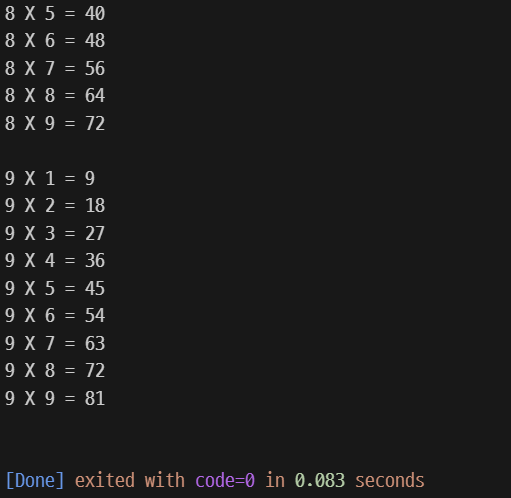Click the purple code=0 exit text
This screenshot has height=498, width=511.
tap(225, 481)
